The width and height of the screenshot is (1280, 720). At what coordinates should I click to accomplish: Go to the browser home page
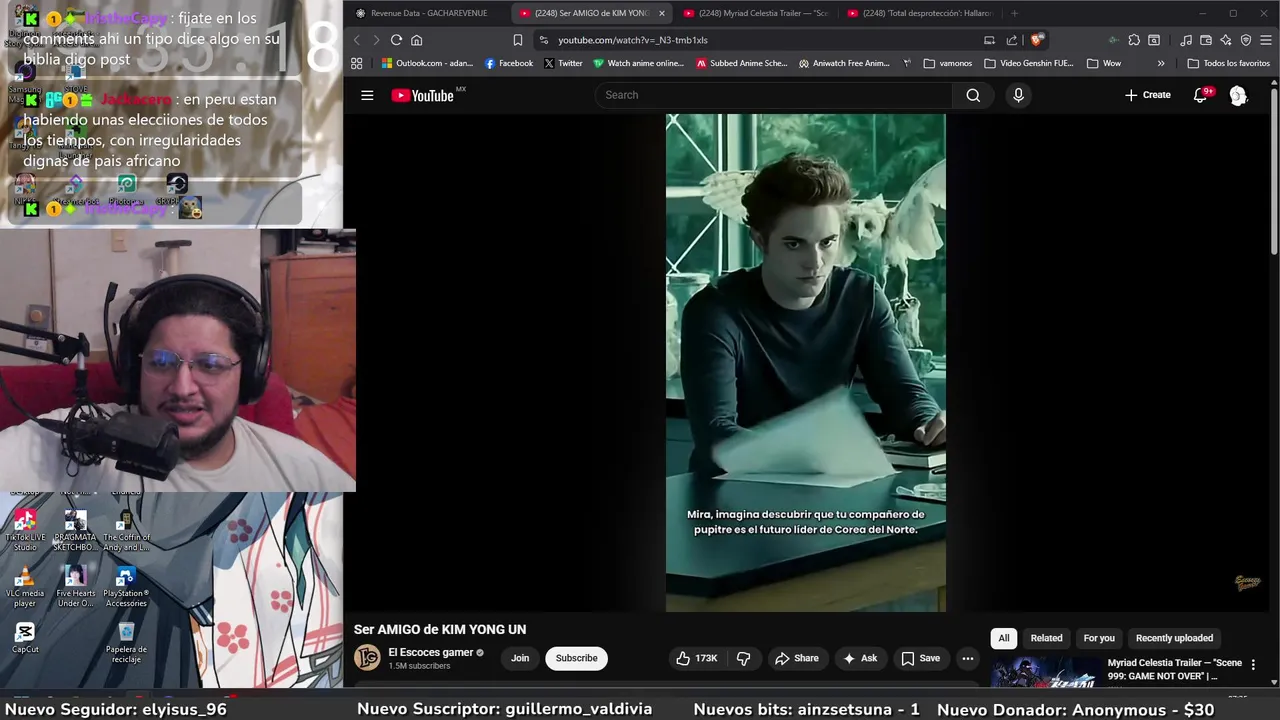[417, 40]
